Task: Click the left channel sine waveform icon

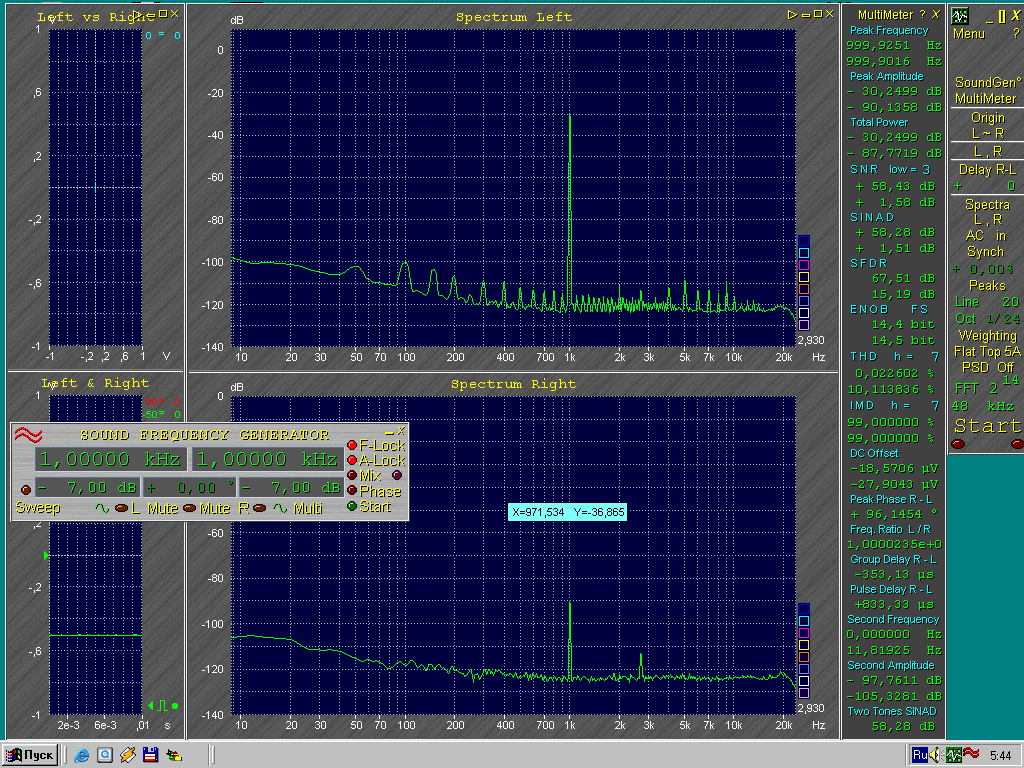Action: (100, 507)
